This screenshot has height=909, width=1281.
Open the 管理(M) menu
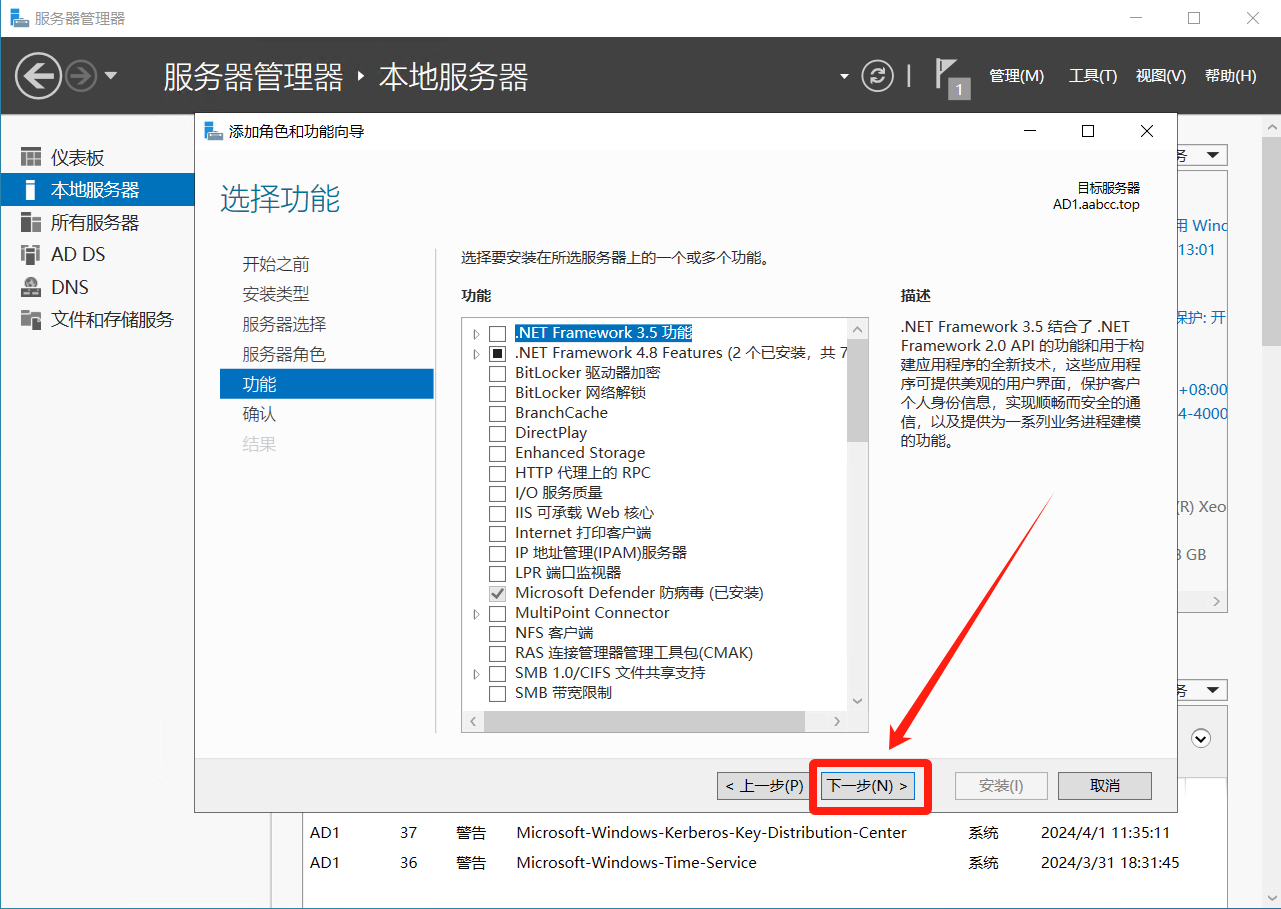(1016, 76)
